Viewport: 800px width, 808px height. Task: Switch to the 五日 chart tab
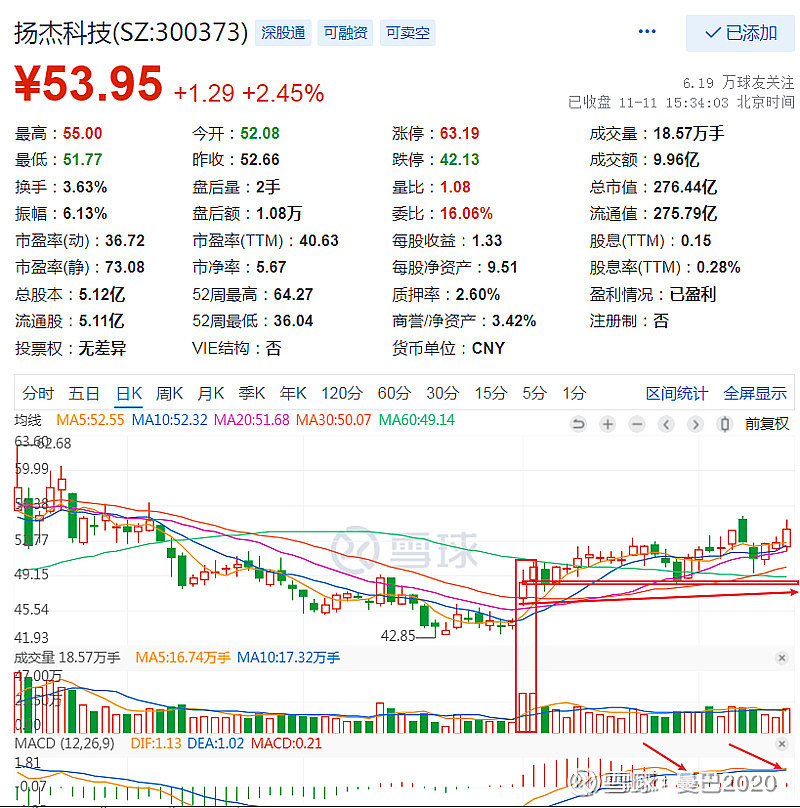[84, 394]
